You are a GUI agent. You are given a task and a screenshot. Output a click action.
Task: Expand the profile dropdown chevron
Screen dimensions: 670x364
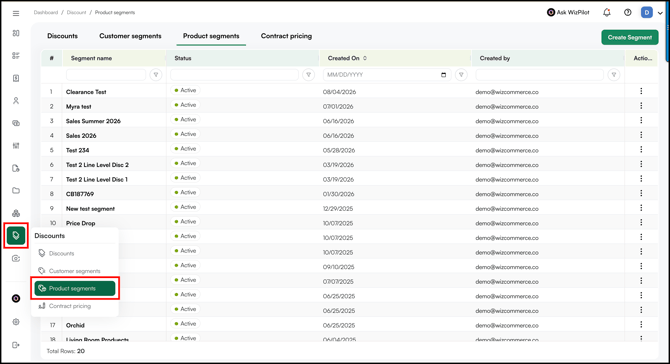tap(660, 13)
